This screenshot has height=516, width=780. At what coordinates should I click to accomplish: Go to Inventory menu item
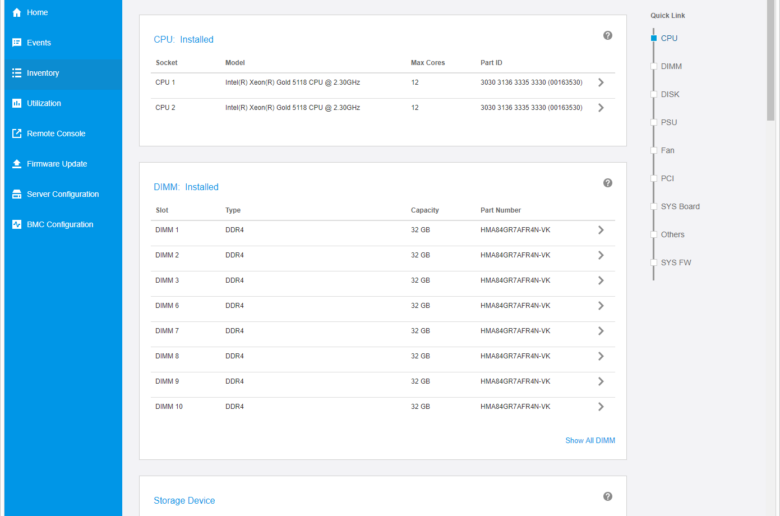(63, 73)
